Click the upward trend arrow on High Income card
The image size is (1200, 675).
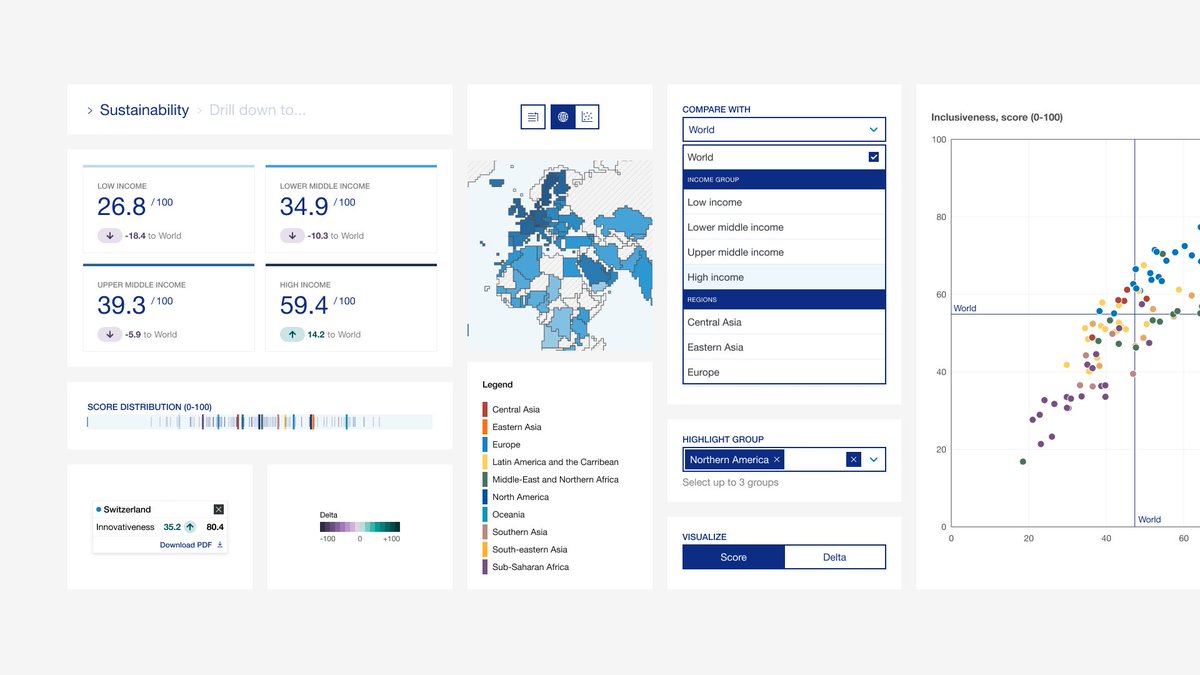[291, 334]
